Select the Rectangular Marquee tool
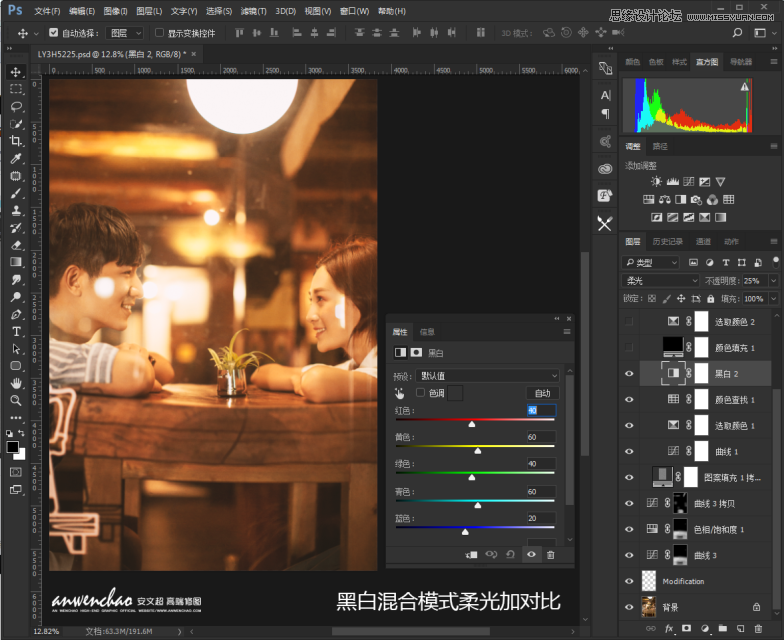Image resolution: width=784 pixels, height=640 pixels. click(x=16, y=89)
